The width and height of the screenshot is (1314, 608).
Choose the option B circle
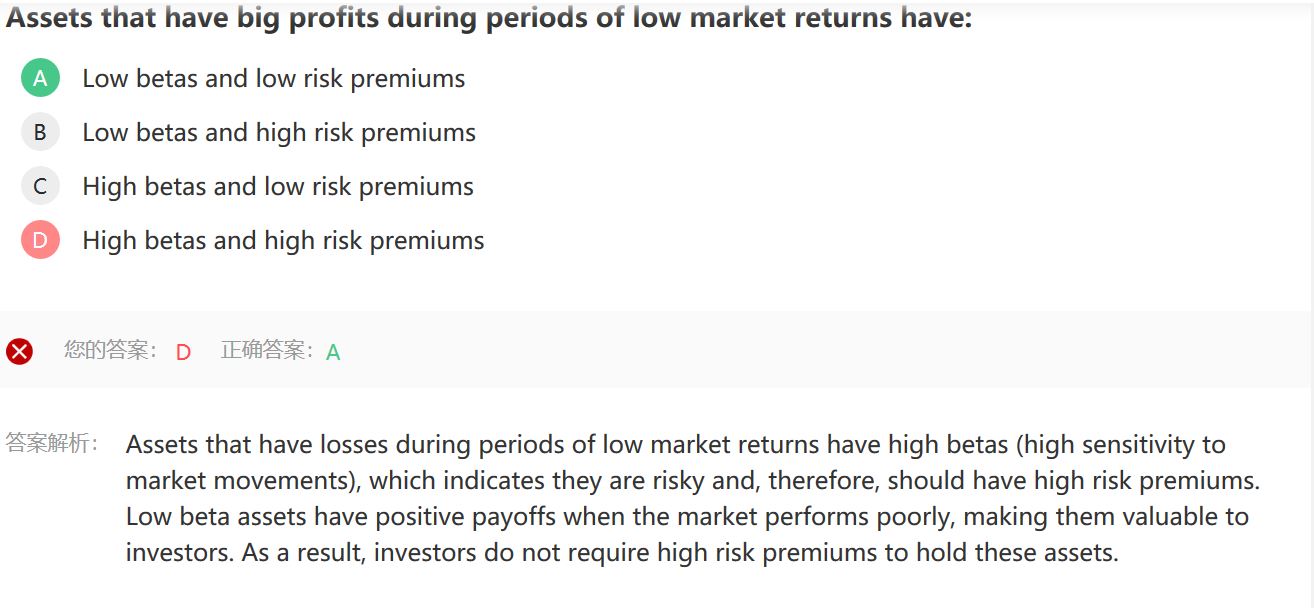pyautogui.click(x=40, y=132)
